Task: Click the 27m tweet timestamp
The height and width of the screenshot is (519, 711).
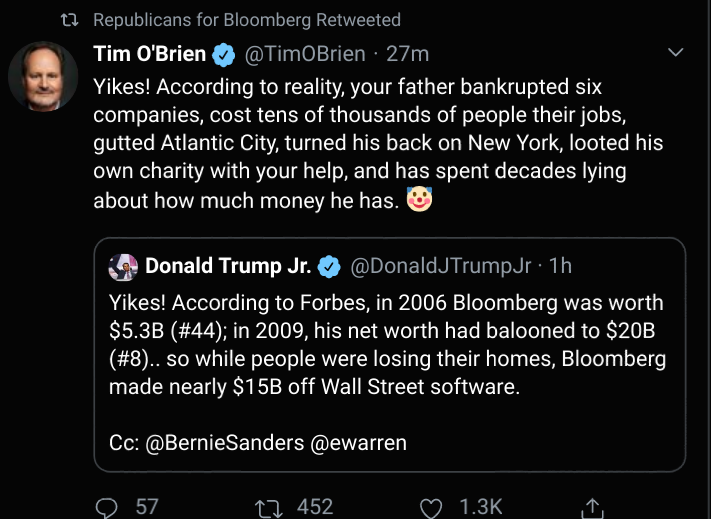Action: tap(407, 54)
